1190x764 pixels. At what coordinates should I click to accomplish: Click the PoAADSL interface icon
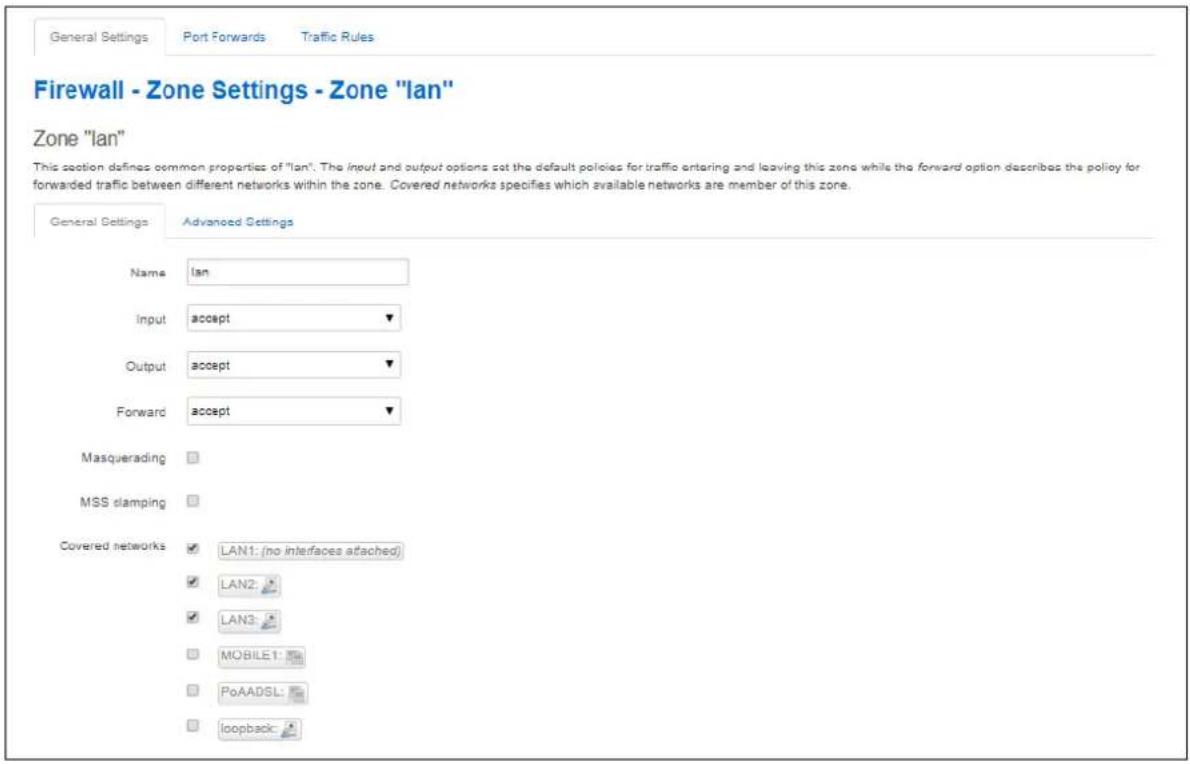298,693
